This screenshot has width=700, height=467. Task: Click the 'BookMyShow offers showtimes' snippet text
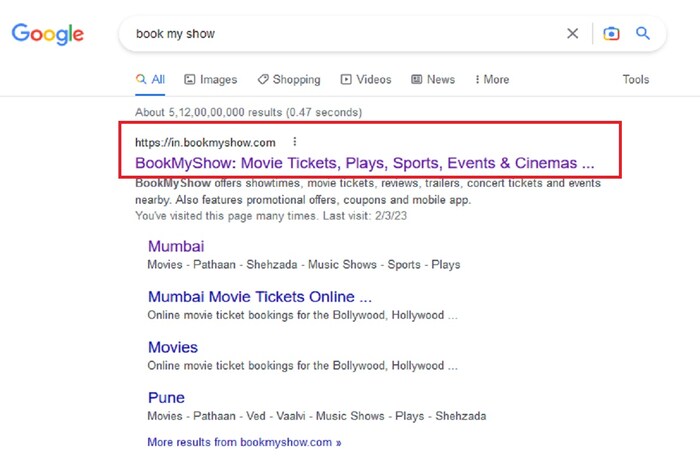[368, 192]
